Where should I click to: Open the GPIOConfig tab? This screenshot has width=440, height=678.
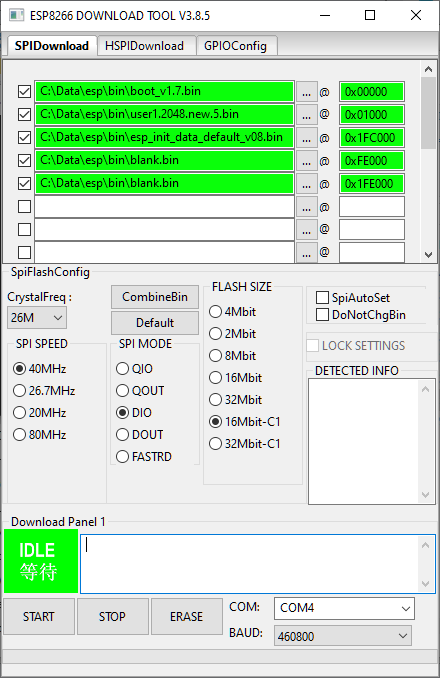coord(236,46)
